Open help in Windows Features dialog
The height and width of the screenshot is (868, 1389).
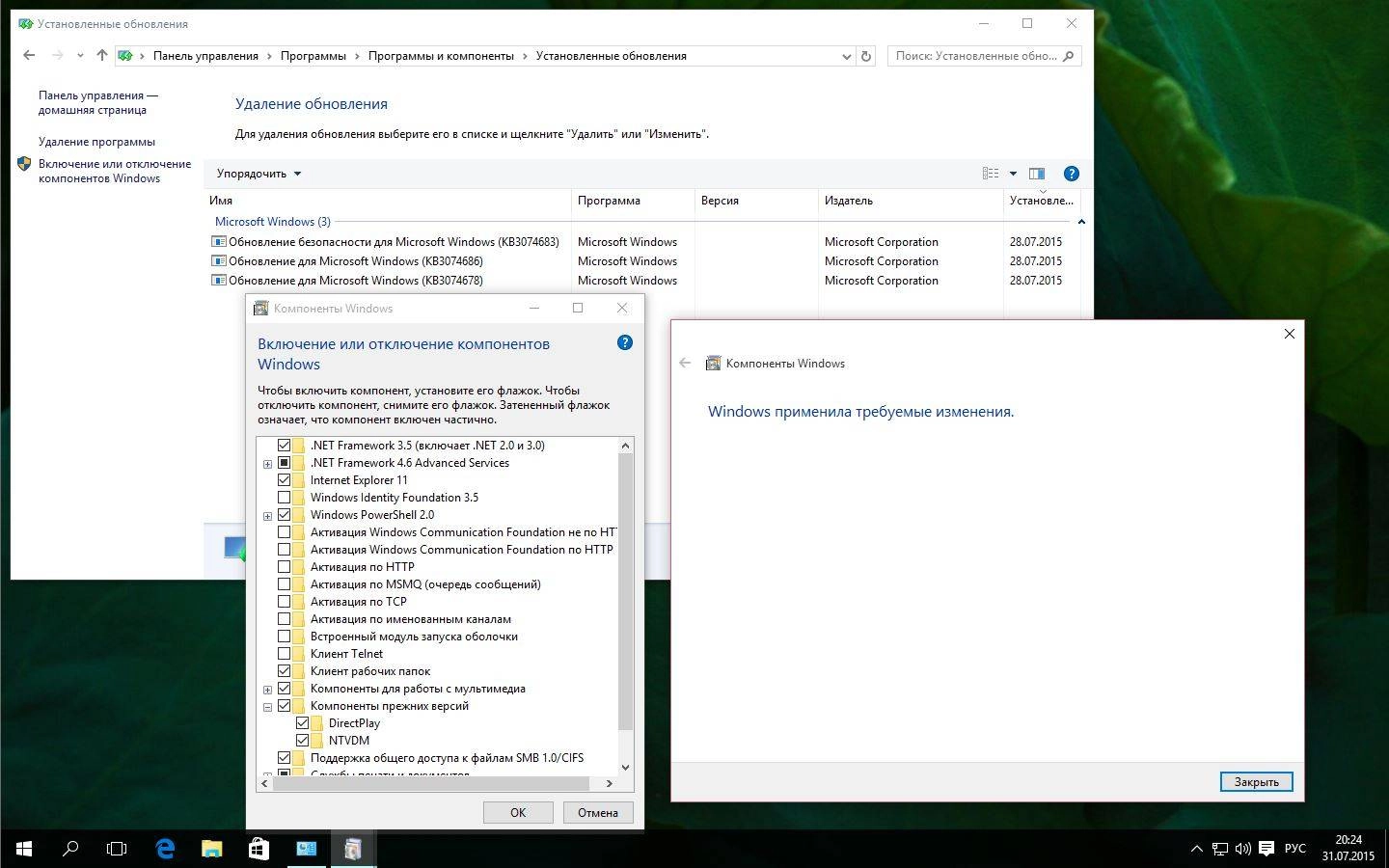point(625,342)
